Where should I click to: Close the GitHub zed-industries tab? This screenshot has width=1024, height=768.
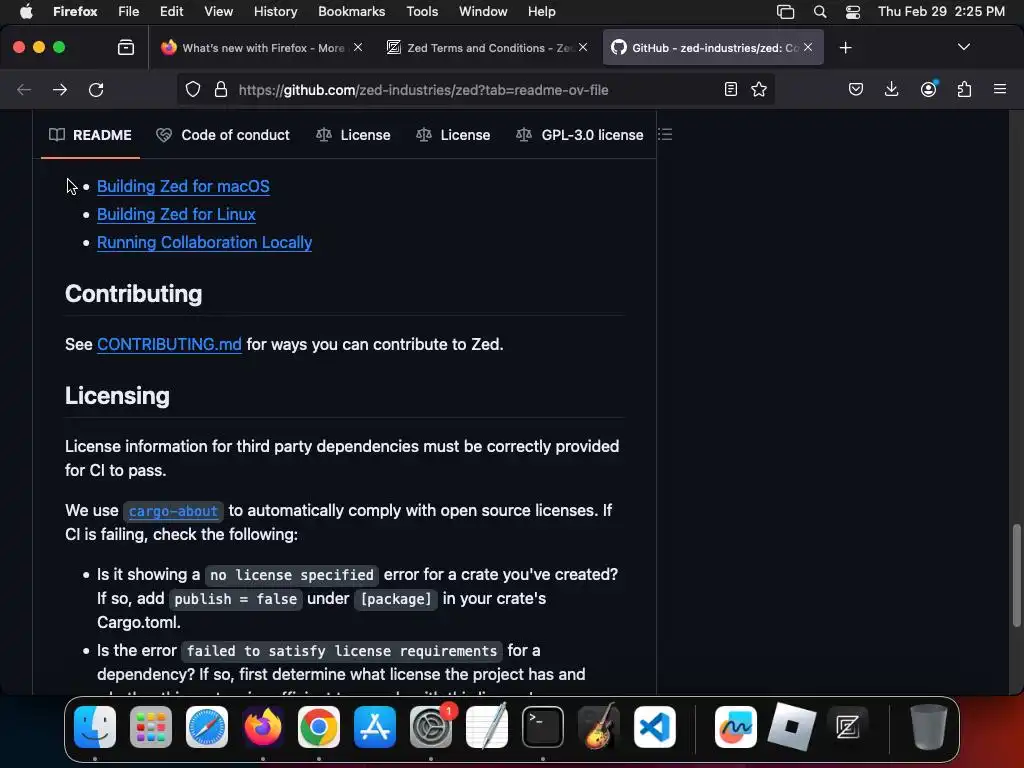pyautogui.click(x=808, y=47)
